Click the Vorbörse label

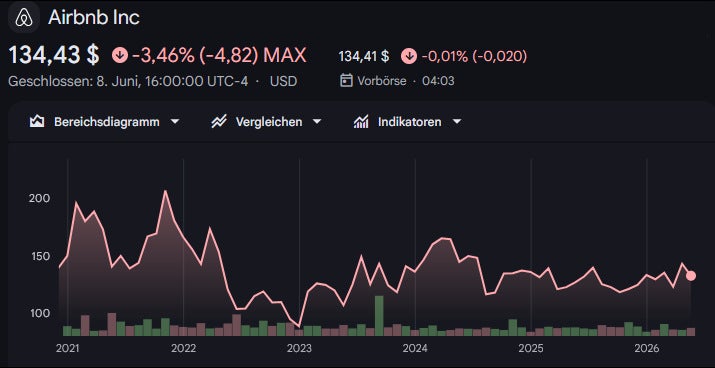382,81
